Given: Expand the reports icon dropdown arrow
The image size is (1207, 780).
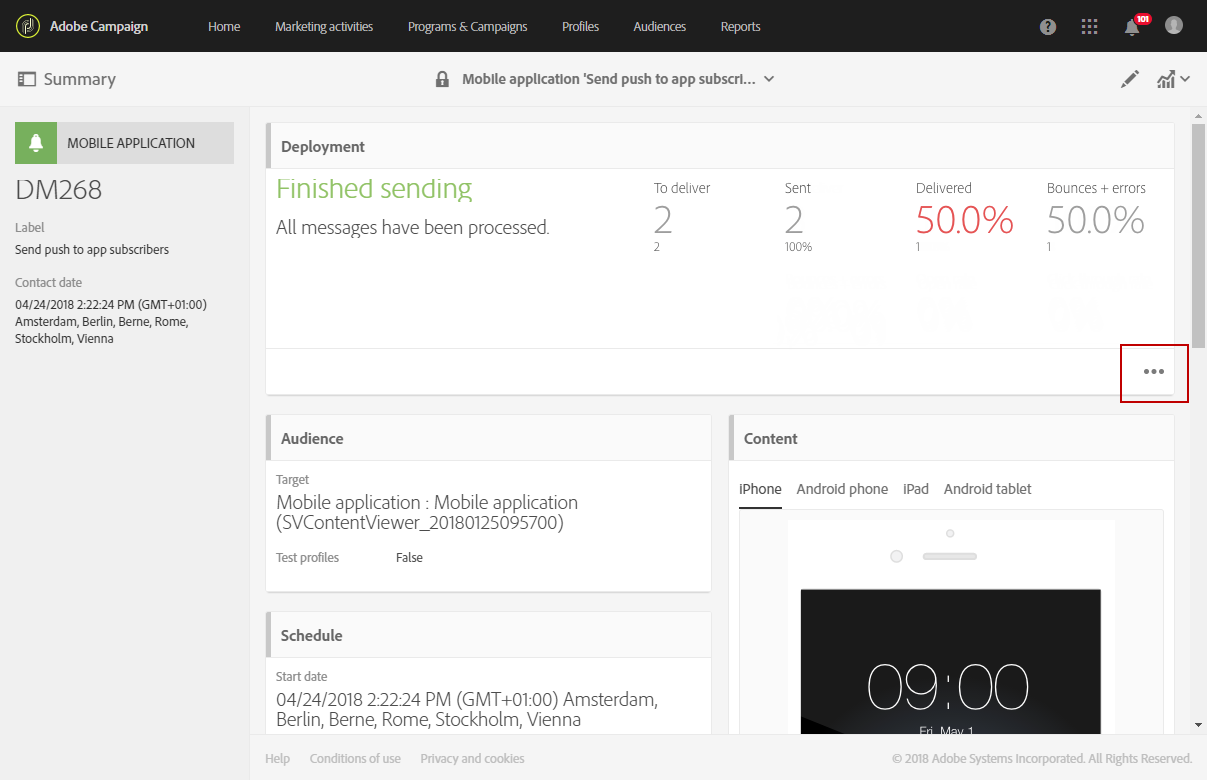Looking at the screenshot, I should coord(1185,79).
